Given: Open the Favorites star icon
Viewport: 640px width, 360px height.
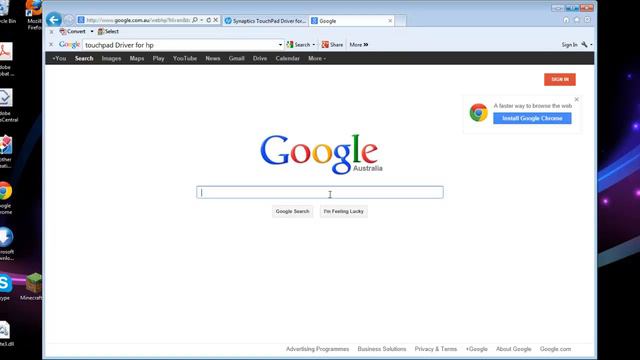Looking at the screenshot, I should (x=577, y=20).
